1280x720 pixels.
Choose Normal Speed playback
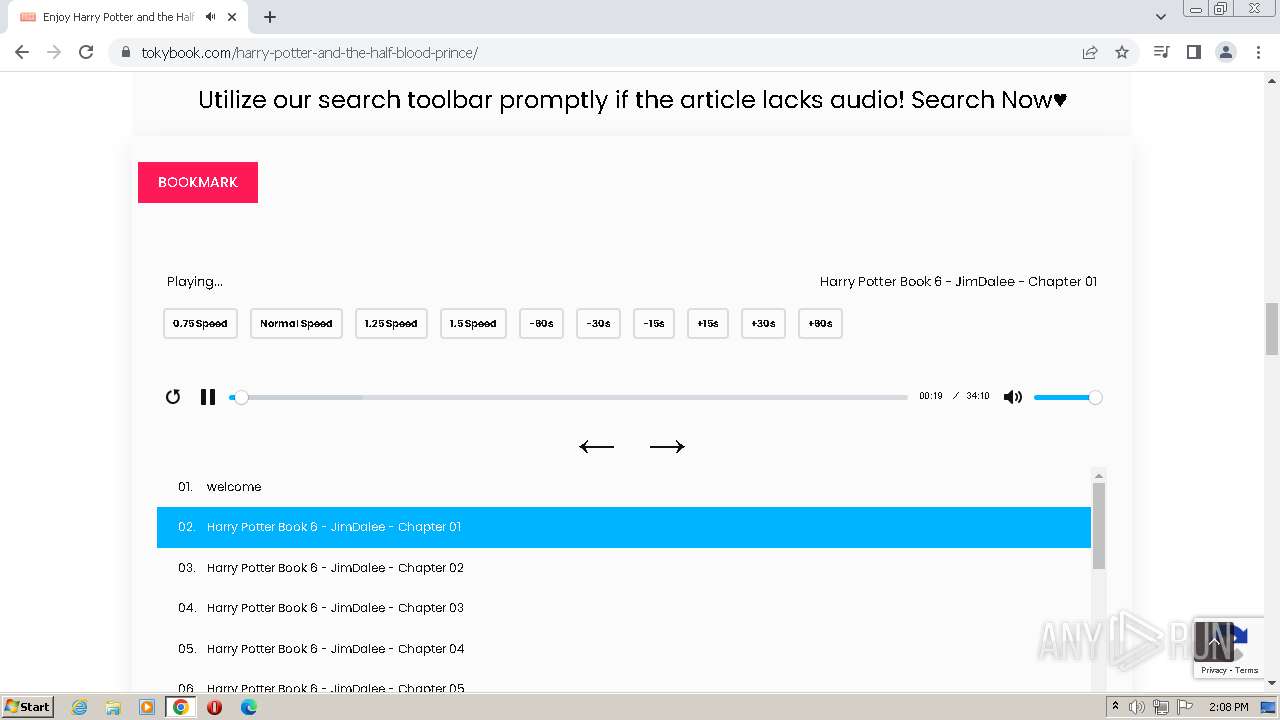coord(296,323)
